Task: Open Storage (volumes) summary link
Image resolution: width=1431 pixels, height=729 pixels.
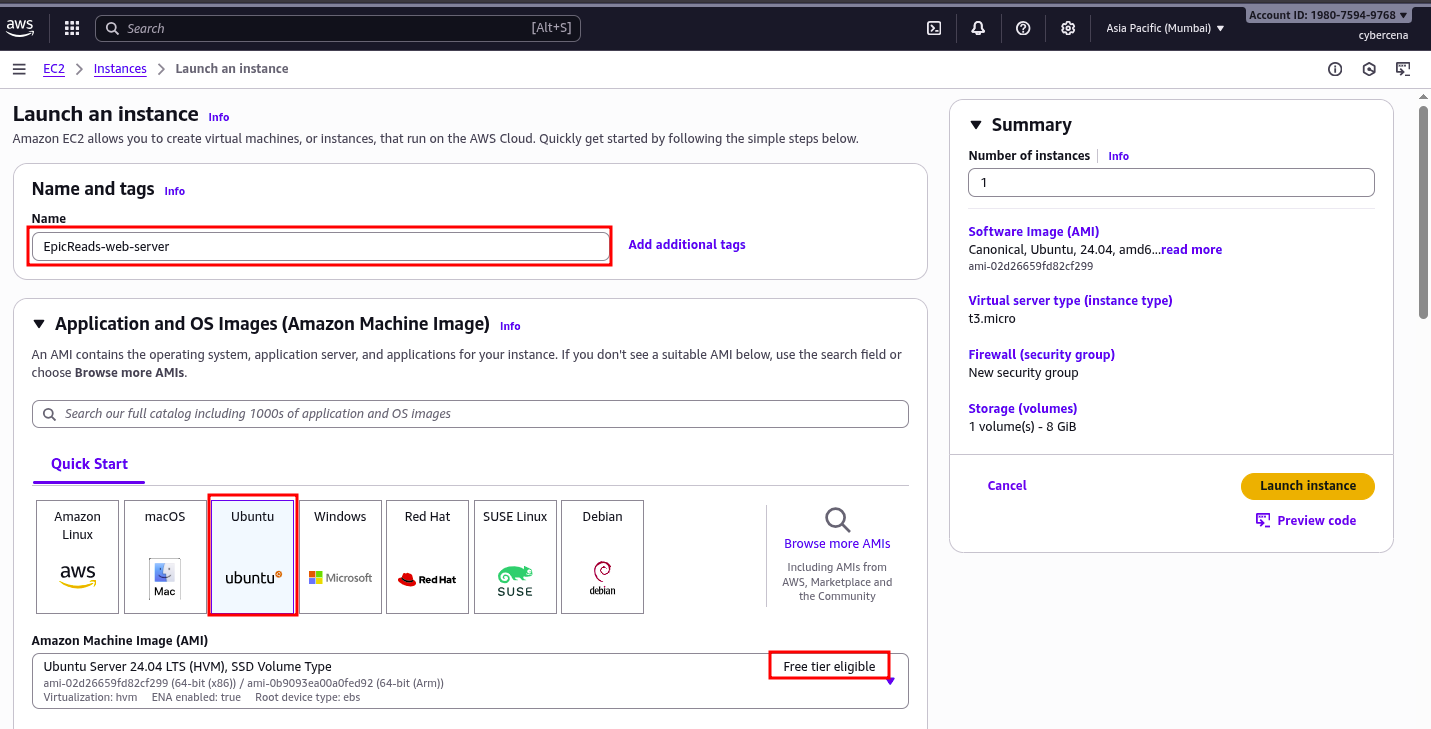Action: tap(1023, 408)
